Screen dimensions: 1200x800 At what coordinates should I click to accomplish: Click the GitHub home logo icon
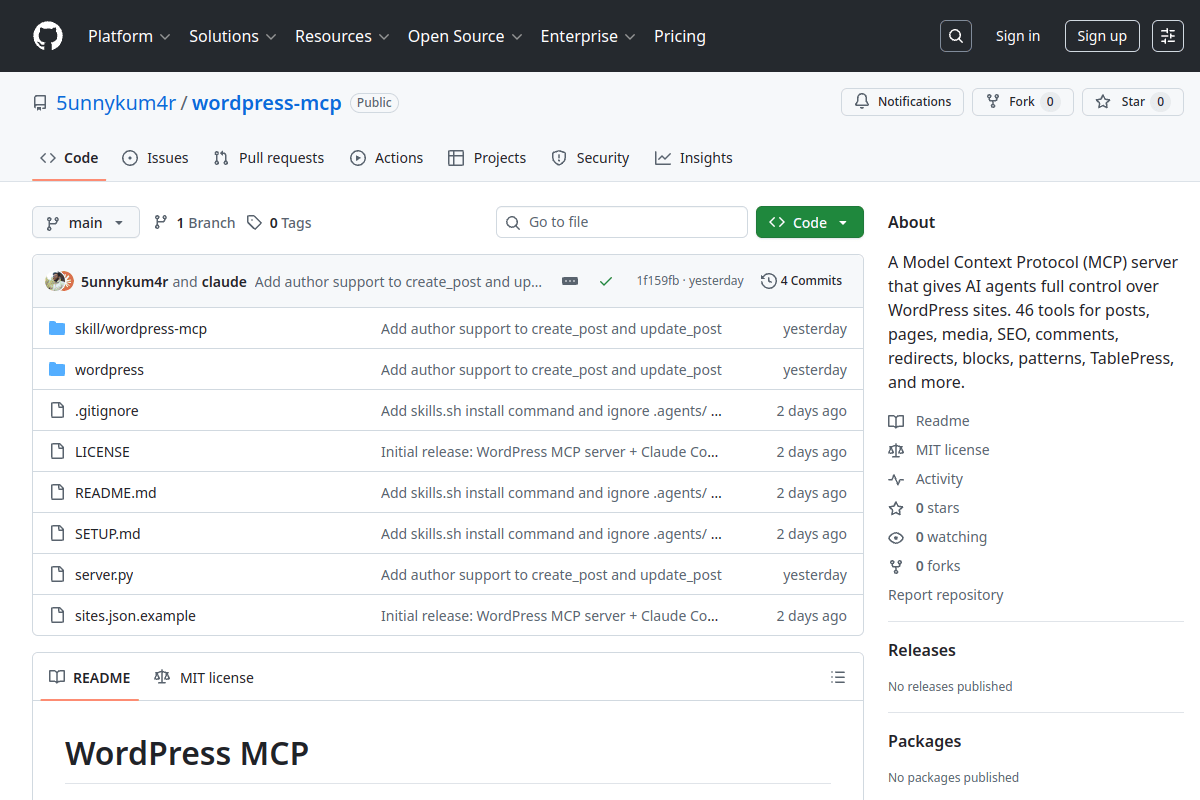47,36
